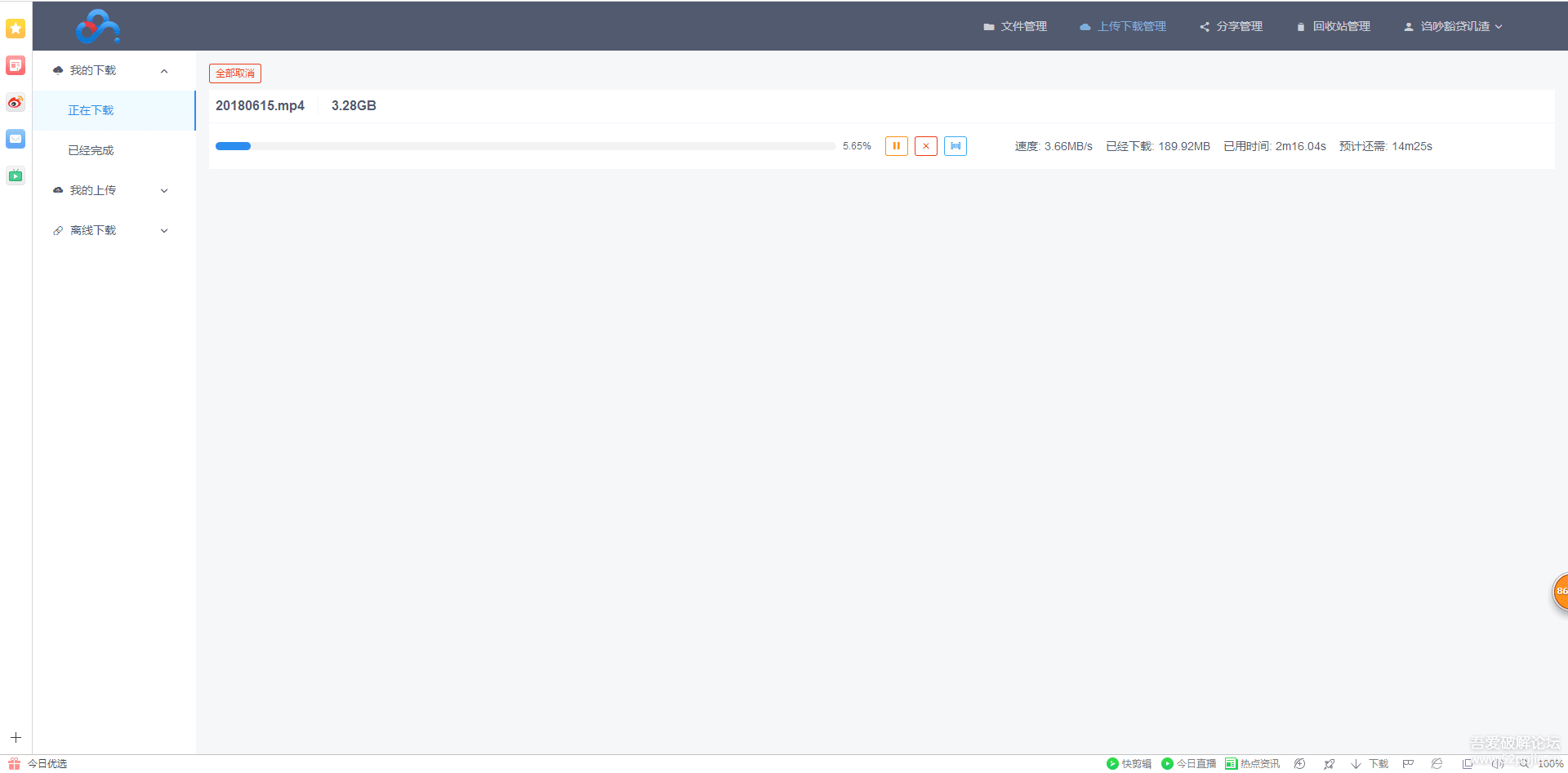1568x773 pixels.
Task: Go to 上传下载管理
Action: tap(1123, 26)
